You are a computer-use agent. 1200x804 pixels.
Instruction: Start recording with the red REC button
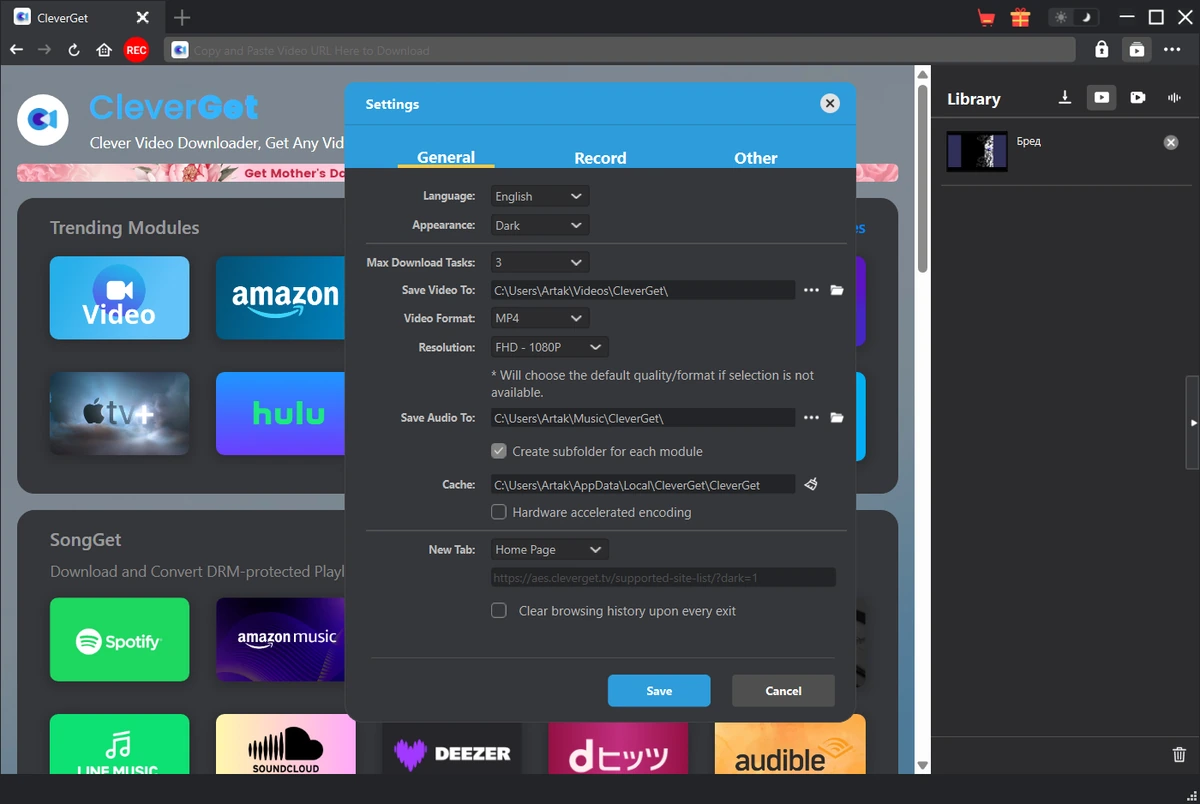point(136,50)
